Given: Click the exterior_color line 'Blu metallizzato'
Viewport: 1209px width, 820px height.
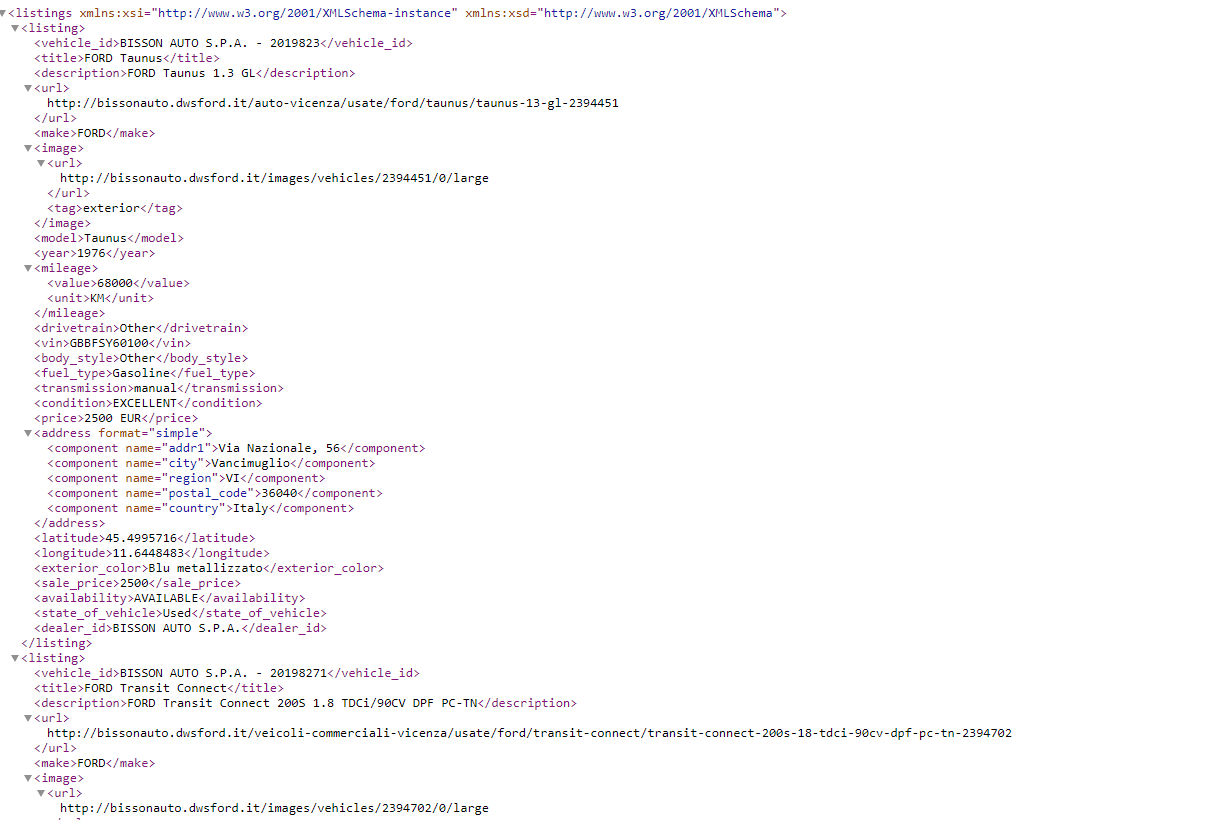Looking at the screenshot, I should pos(209,568).
